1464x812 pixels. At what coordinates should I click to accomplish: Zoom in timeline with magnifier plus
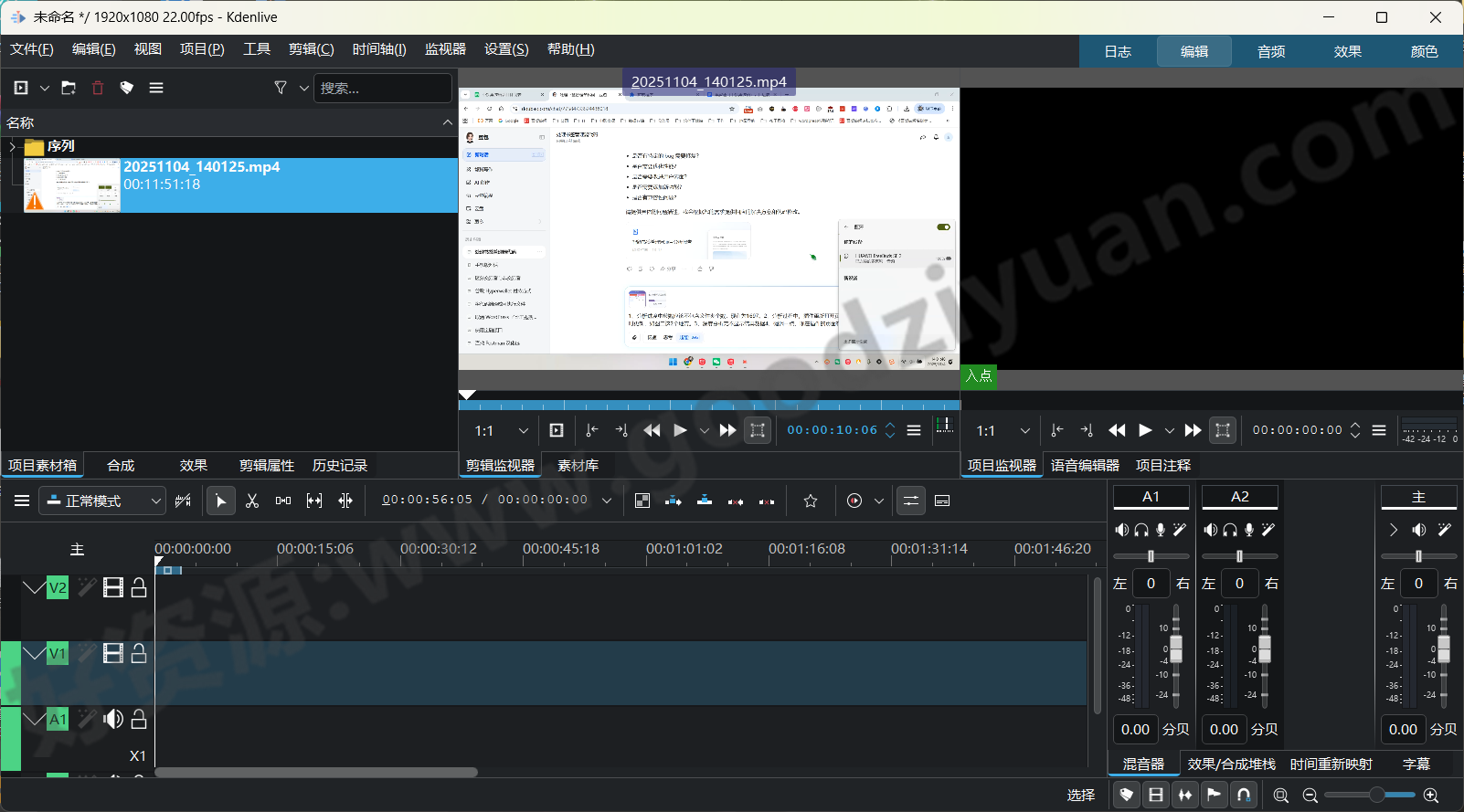[1431, 796]
